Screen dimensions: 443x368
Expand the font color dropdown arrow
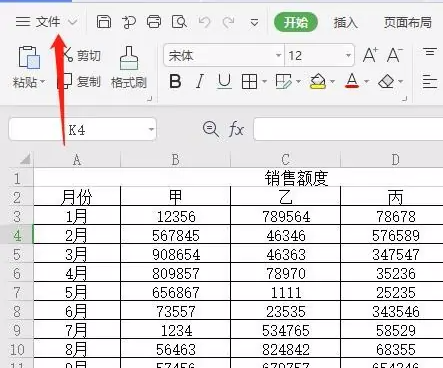366,81
